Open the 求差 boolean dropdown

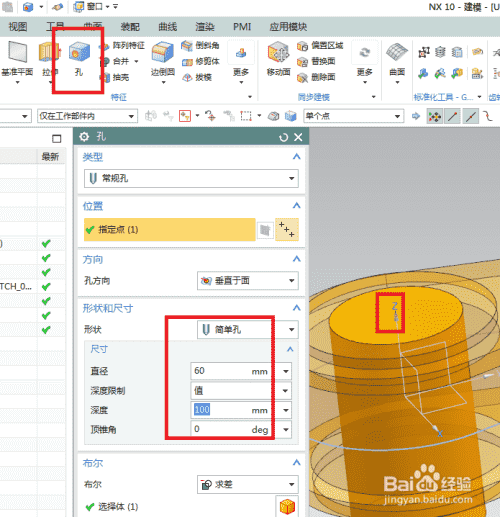click(x=248, y=484)
